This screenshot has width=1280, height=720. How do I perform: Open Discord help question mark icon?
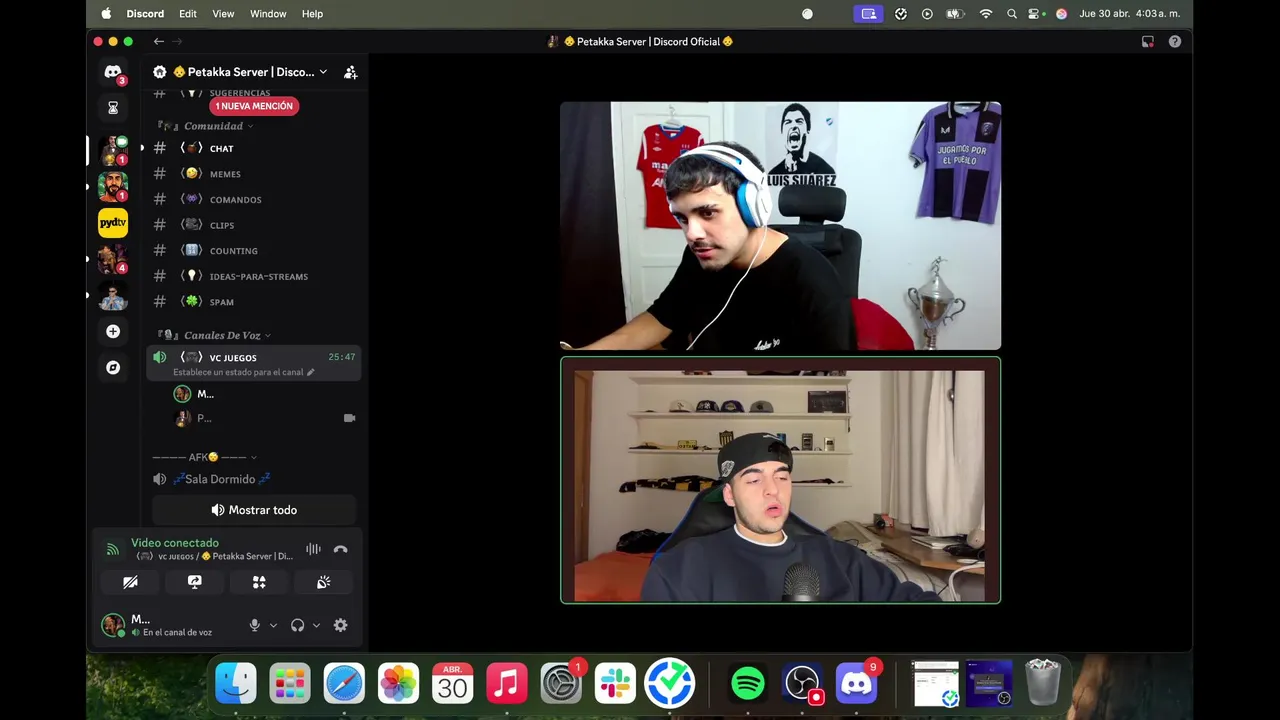[1175, 41]
